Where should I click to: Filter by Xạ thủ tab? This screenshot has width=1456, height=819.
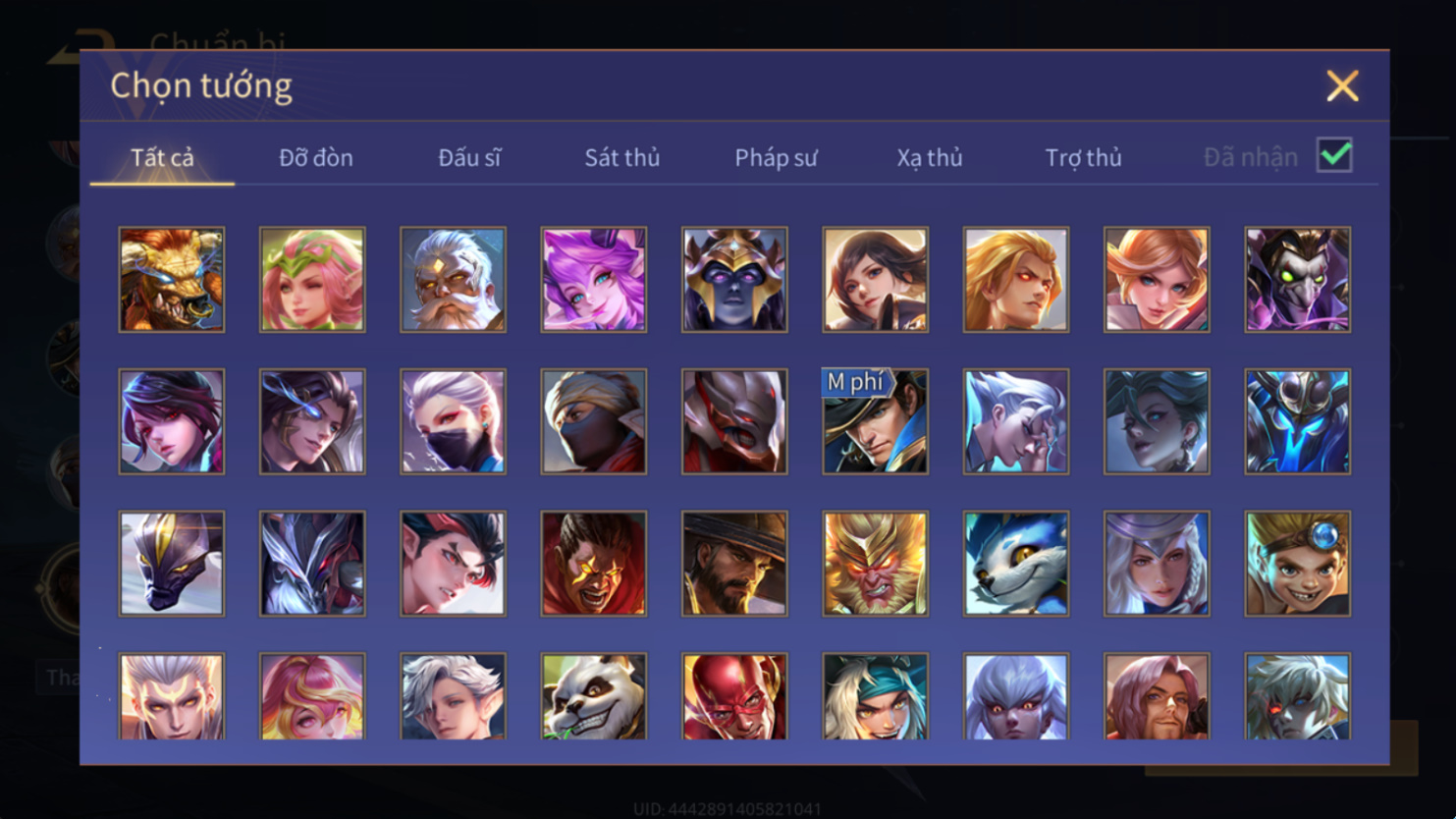(x=930, y=157)
